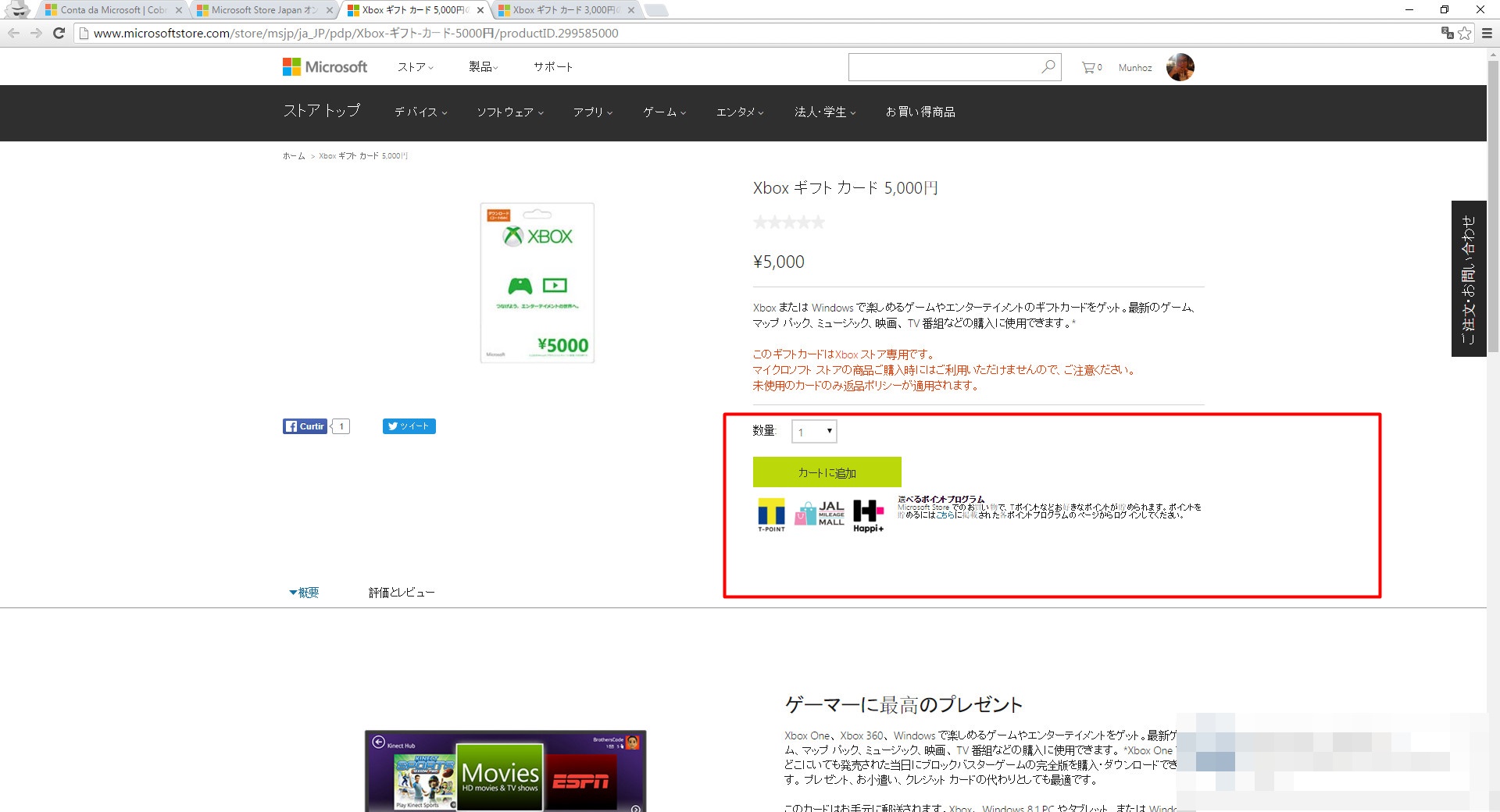Click the Munhoz account name
1500x812 pixels.
(1135, 68)
